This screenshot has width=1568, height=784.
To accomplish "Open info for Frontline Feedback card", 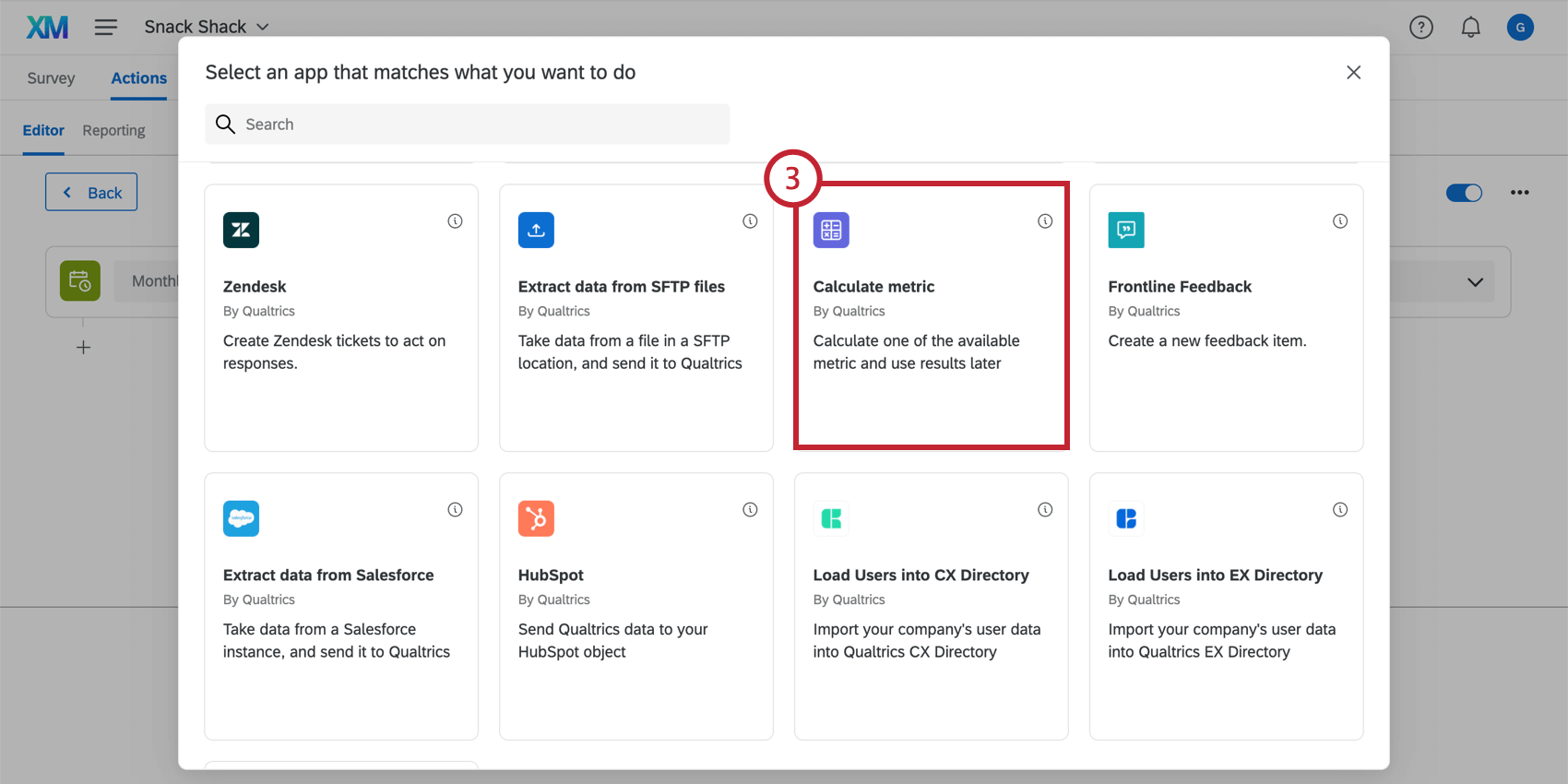I will pyautogui.click(x=1340, y=220).
